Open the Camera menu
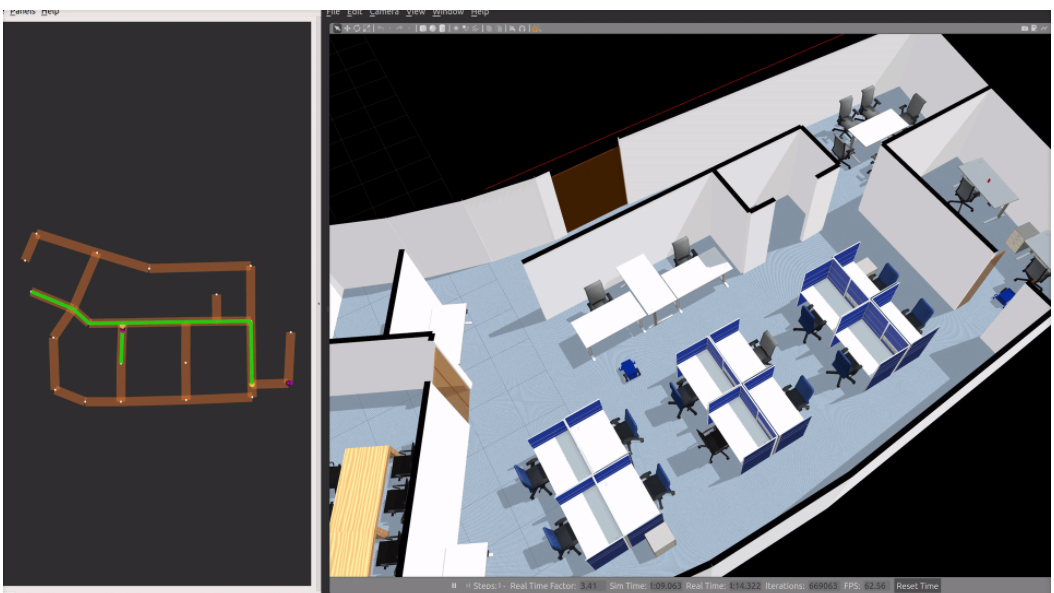The height and width of the screenshot is (593, 1054). (384, 11)
